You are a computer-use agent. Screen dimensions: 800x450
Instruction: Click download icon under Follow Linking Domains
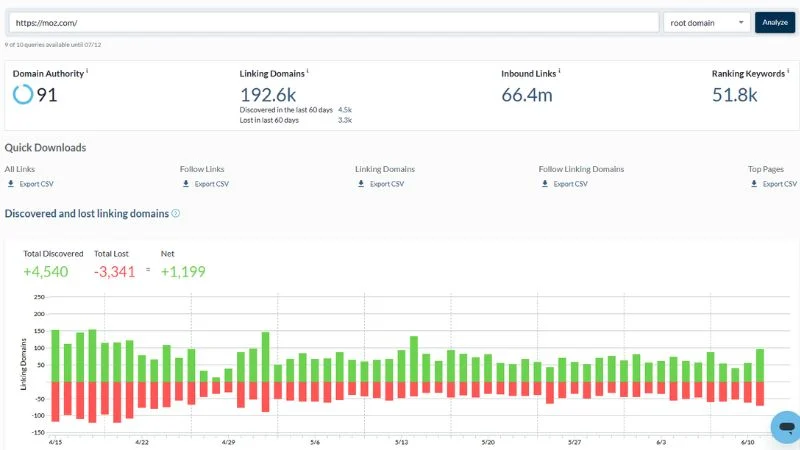(x=545, y=184)
